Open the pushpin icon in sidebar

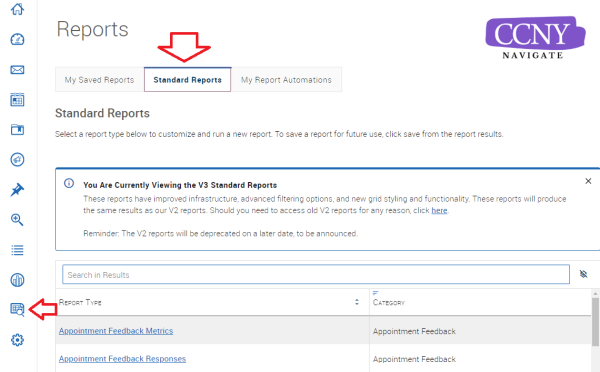[x=17, y=190]
